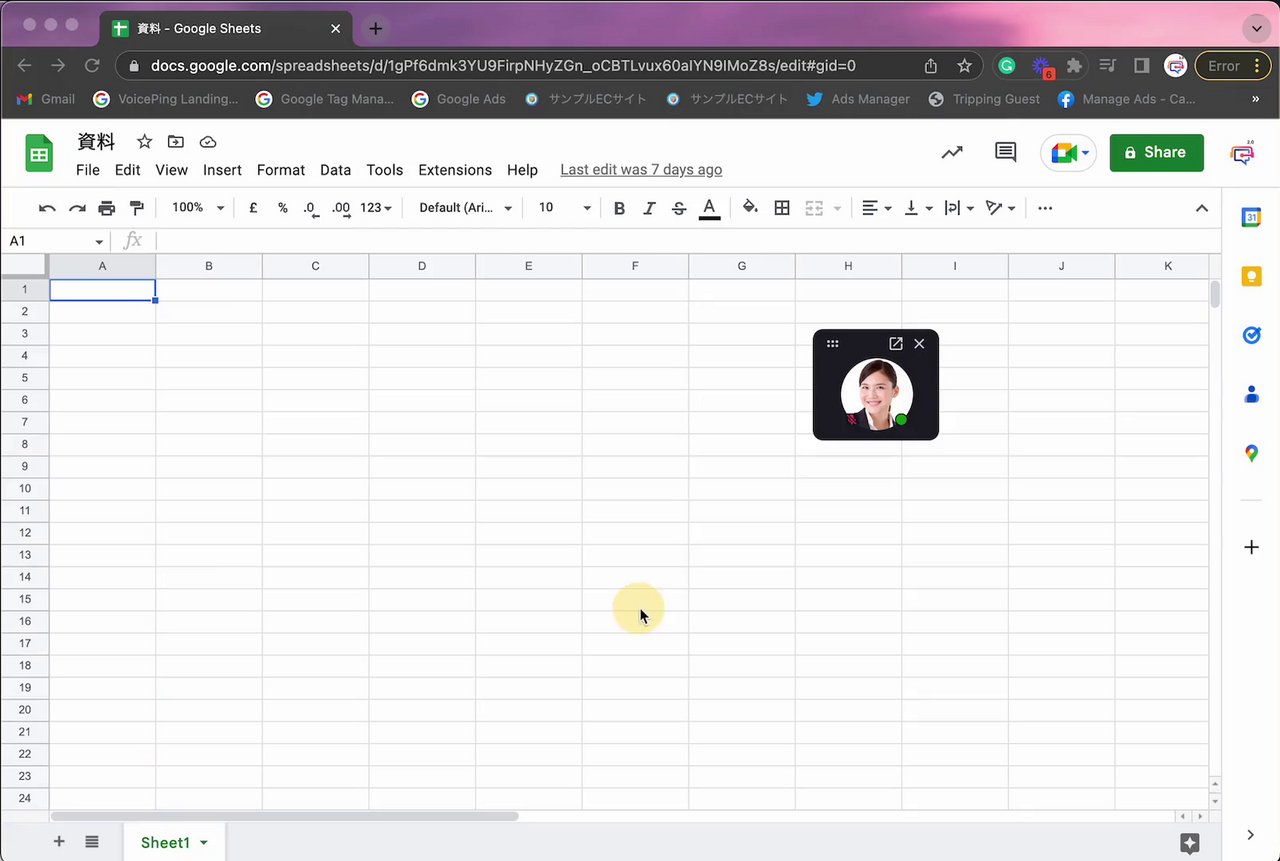Open the Horizontal align dropdown
Image resolution: width=1280 pixels, height=861 pixels.
click(x=877, y=208)
